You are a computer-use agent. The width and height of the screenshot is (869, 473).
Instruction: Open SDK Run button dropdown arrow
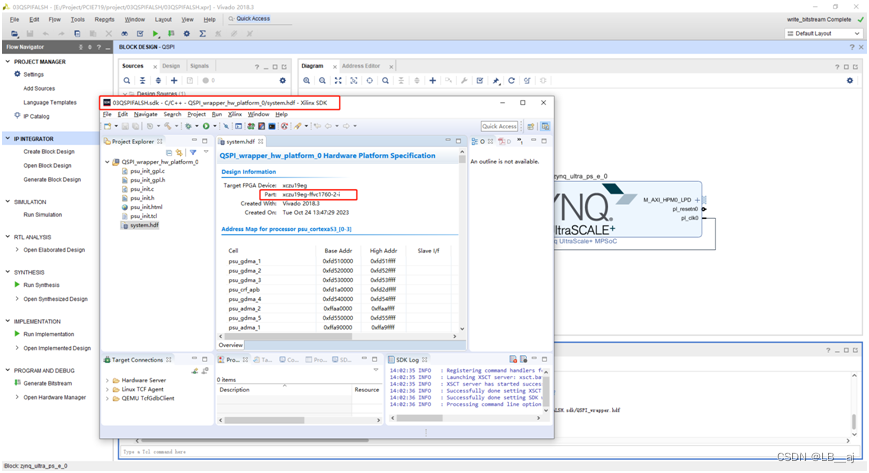tap(214, 126)
